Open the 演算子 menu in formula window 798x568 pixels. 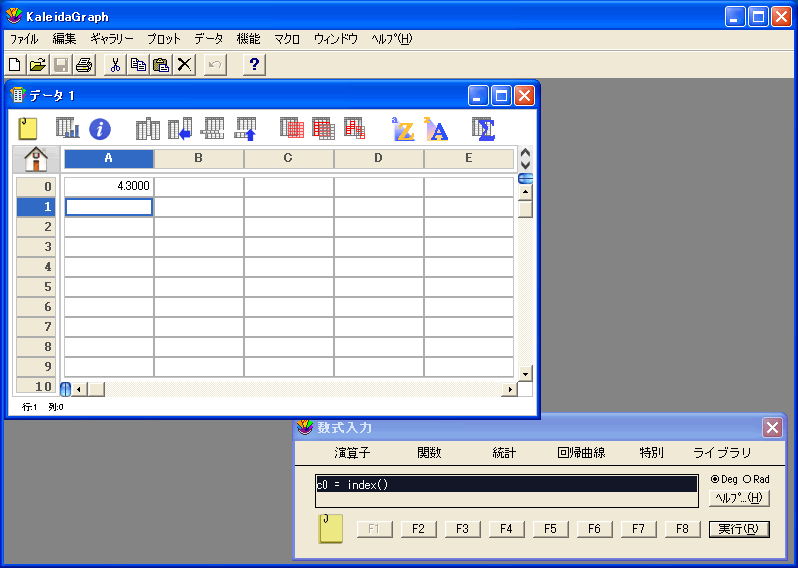click(x=352, y=452)
